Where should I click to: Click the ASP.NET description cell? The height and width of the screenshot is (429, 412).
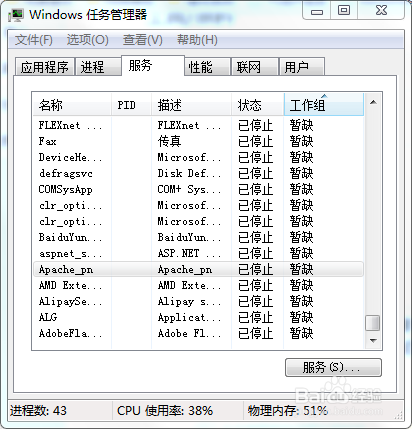[x=189, y=253]
